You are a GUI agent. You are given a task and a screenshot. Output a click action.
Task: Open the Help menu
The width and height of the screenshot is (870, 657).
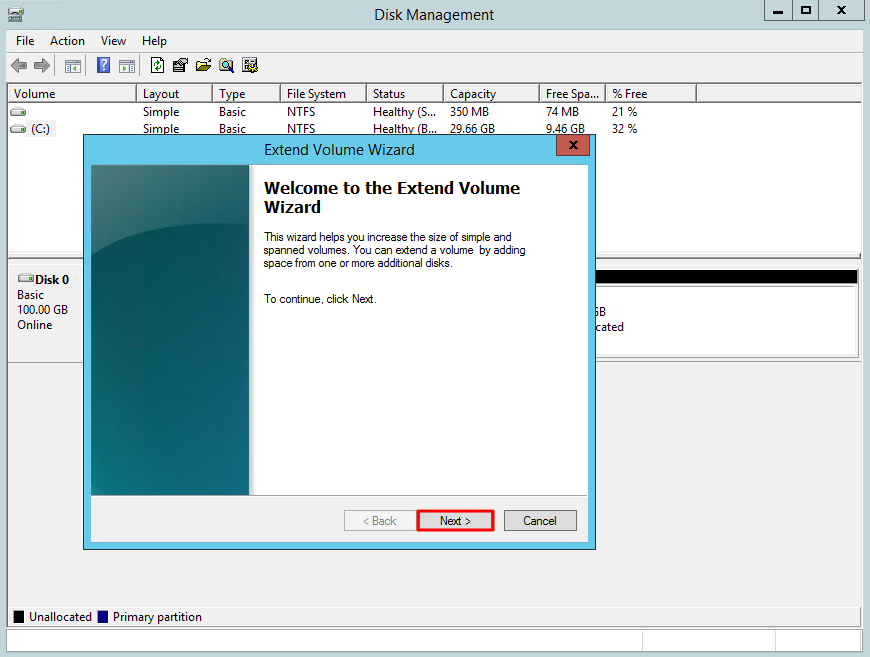pyautogui.click(x=154, y=41)
